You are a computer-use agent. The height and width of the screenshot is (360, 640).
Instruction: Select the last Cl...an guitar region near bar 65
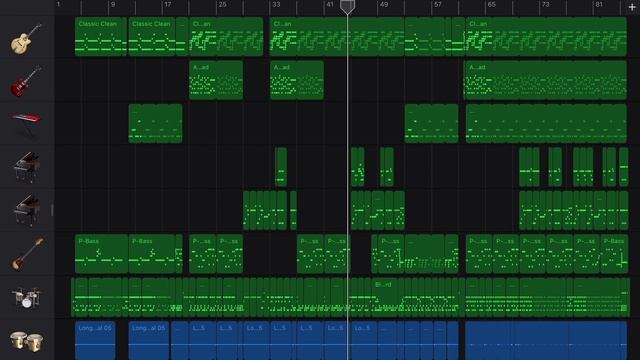pos(546,36)
